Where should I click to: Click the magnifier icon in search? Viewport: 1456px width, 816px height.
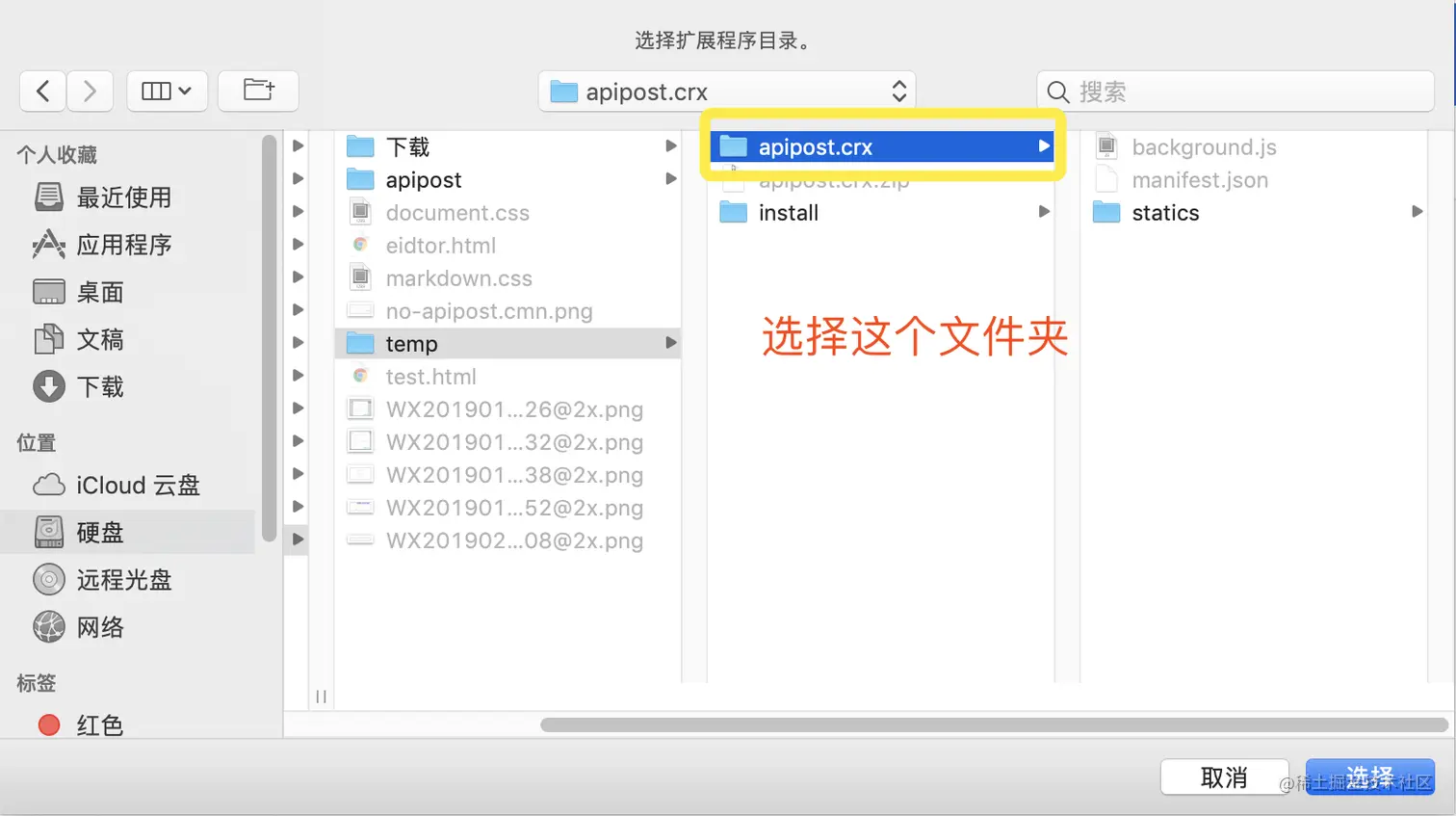pyautogui.click(x=1058, y=92)
